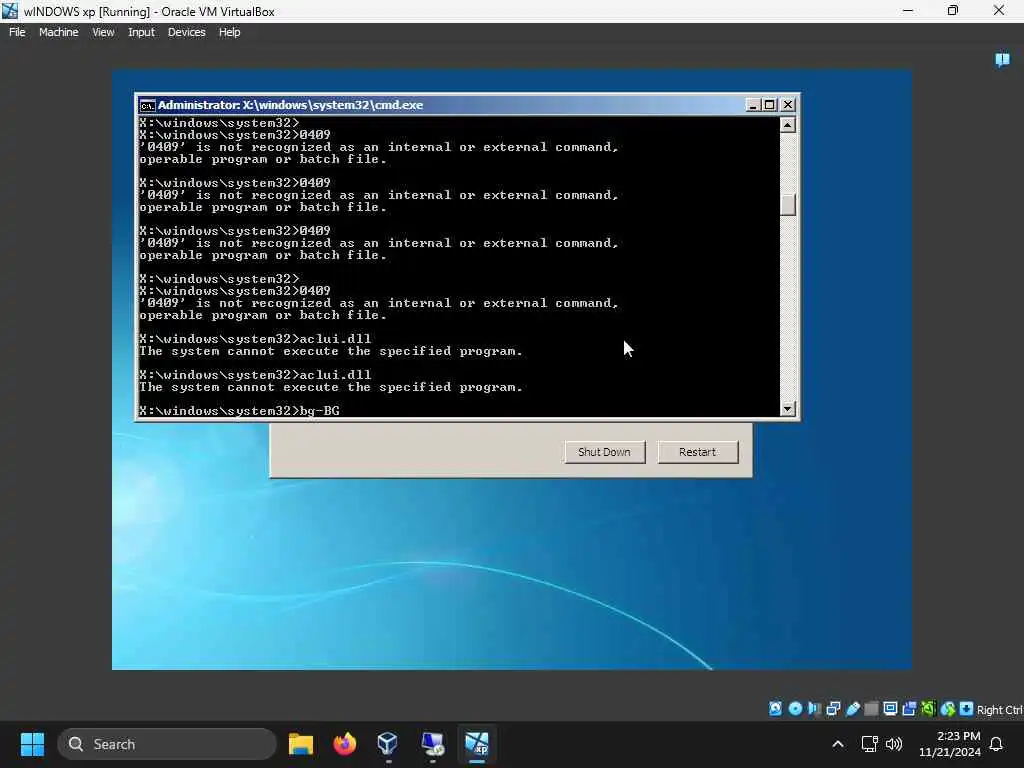
Task: Maximize the cmd.exe window
Action: 770,104
